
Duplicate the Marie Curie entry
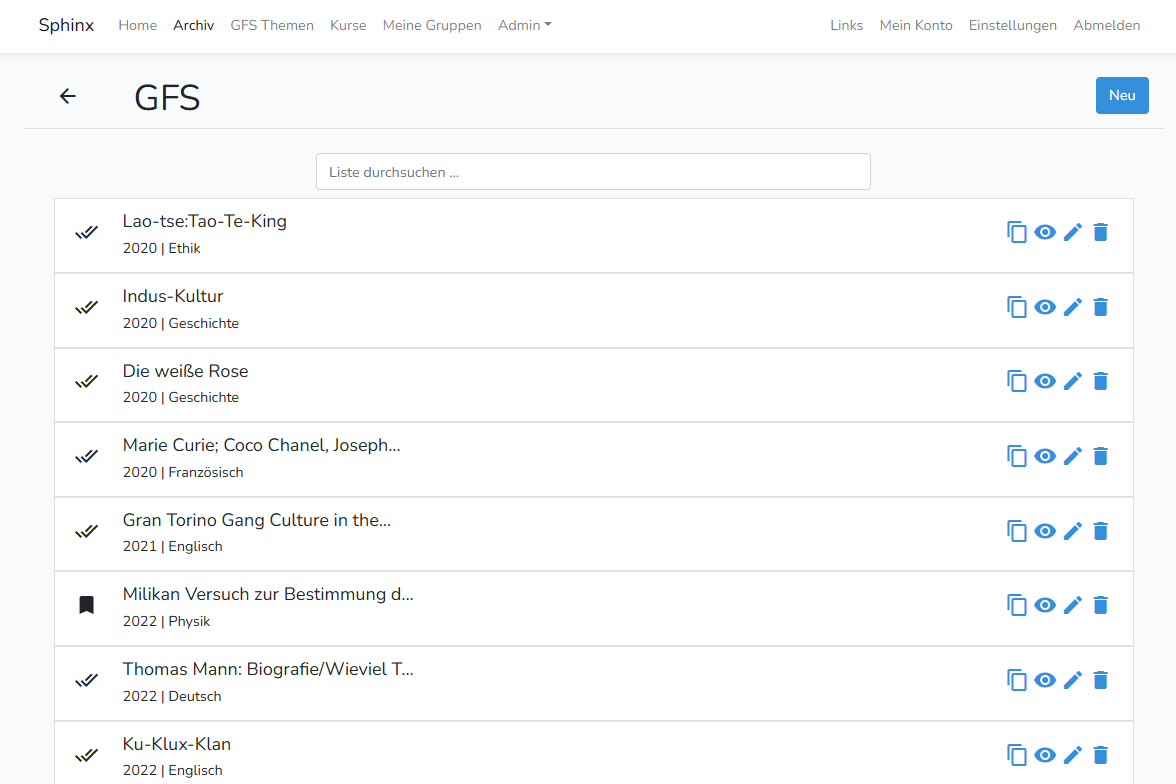[1017, 456]
